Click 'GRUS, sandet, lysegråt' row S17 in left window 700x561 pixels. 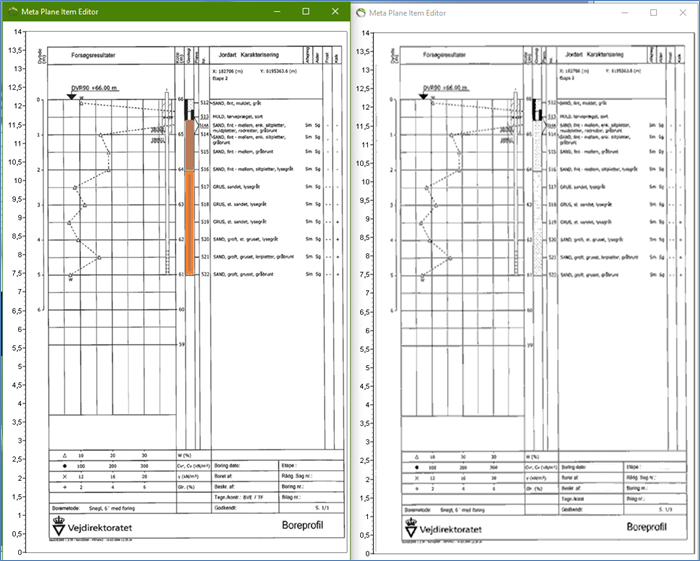click(236, 187)
